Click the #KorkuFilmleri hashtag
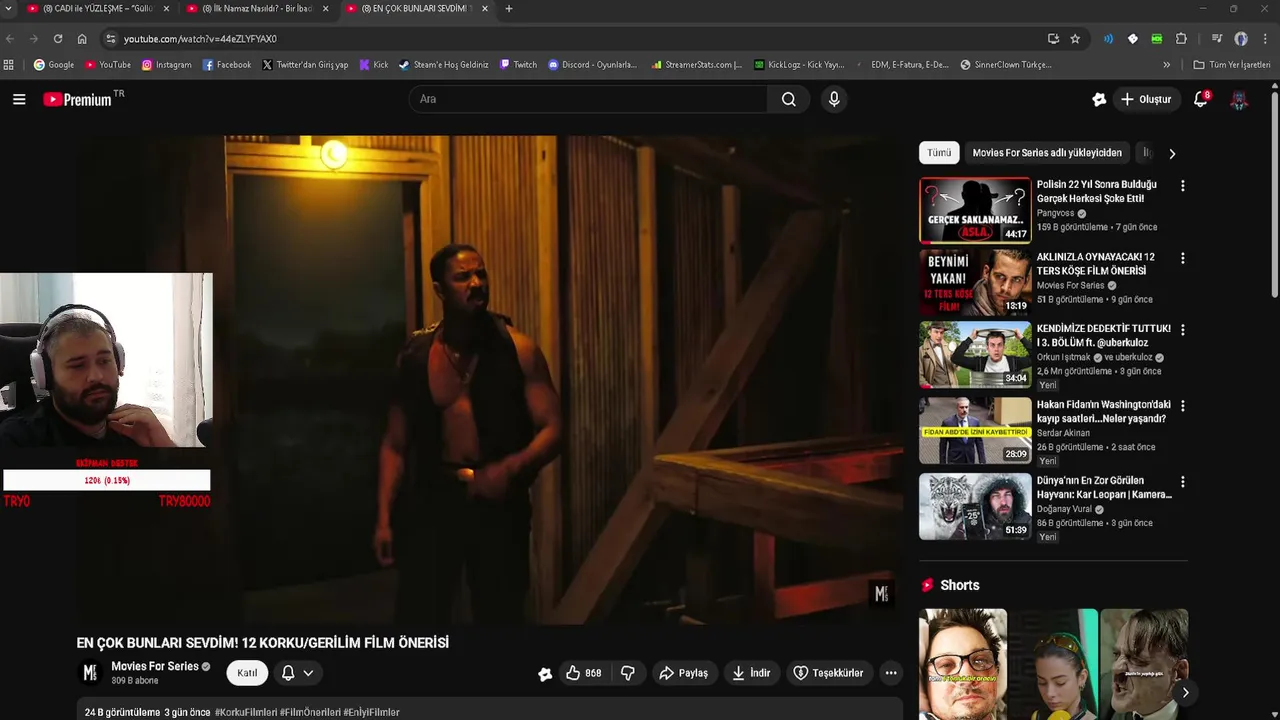This screenshot has height=720, width=1280. [x=246, y=712]
